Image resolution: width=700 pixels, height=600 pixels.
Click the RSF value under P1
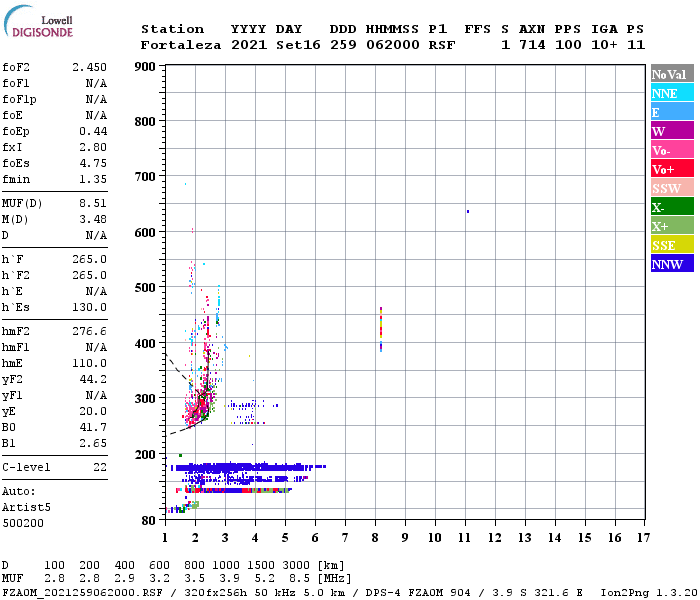tap(442, 45)
